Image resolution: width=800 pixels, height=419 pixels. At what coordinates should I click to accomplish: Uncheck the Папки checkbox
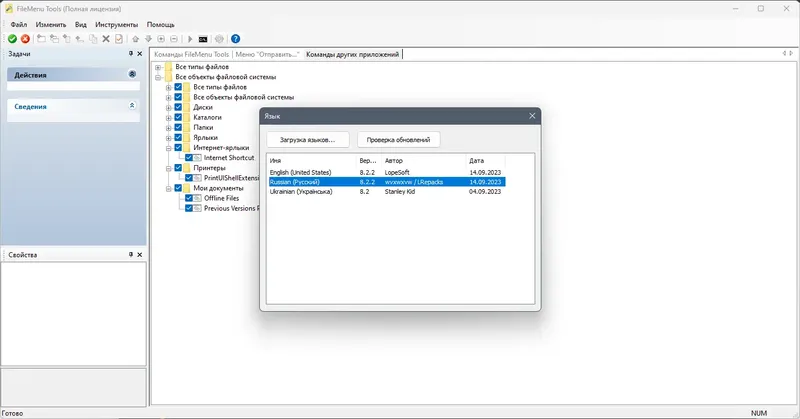point(178,127)
